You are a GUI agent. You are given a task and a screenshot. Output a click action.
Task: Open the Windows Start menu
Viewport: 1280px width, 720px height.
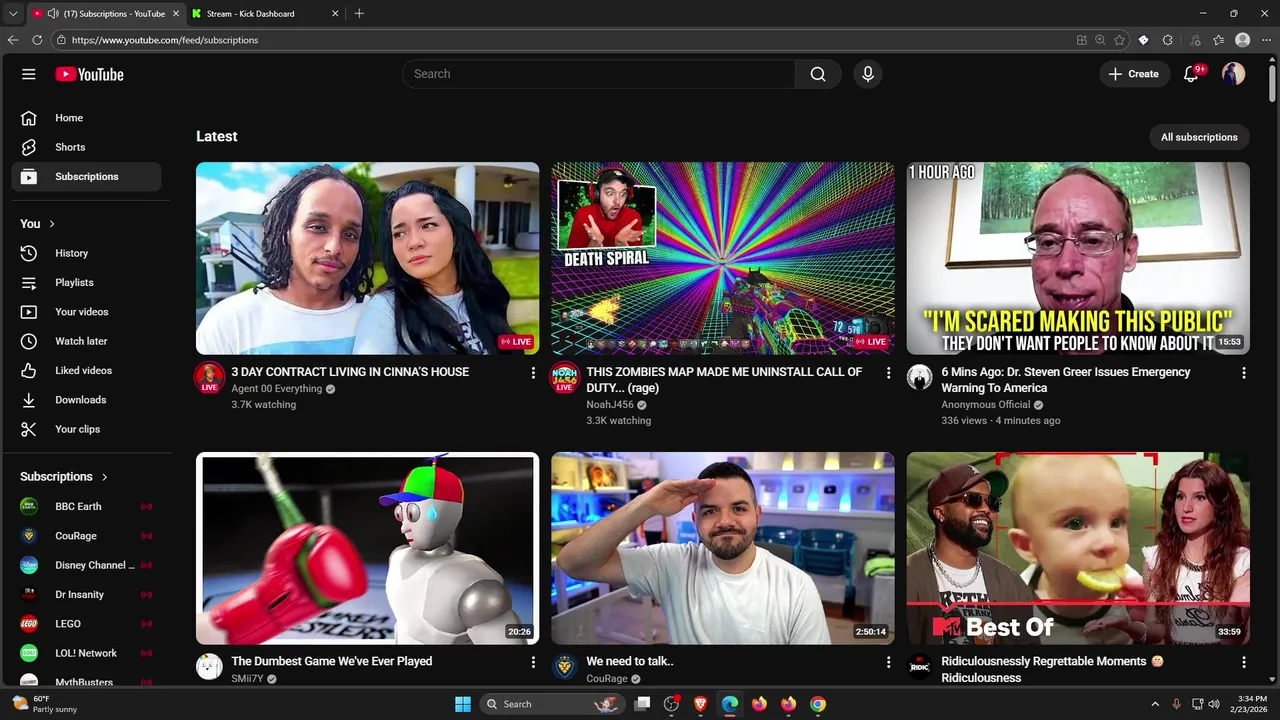tap(463, 704)
